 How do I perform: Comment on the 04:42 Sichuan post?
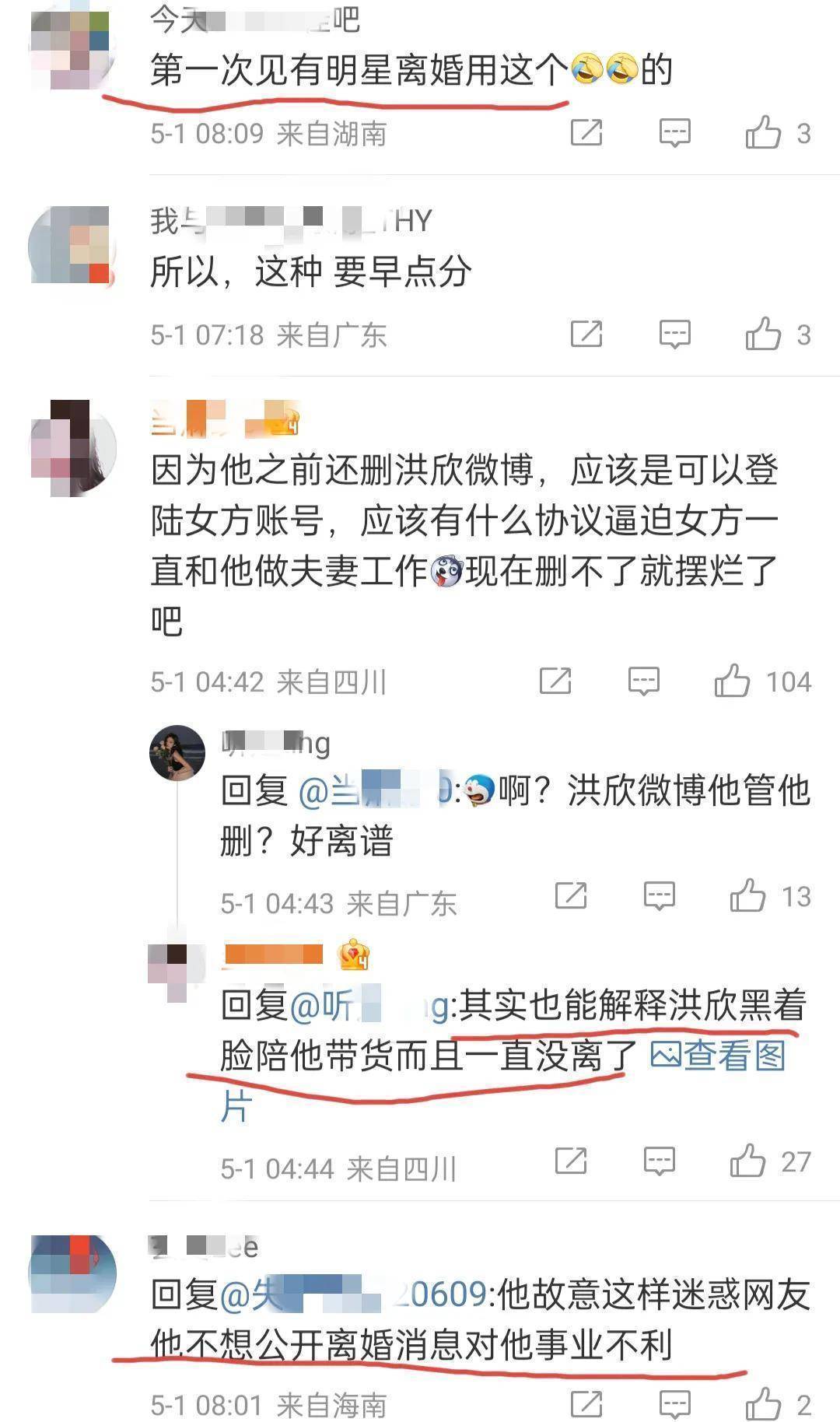click(643, 681)
